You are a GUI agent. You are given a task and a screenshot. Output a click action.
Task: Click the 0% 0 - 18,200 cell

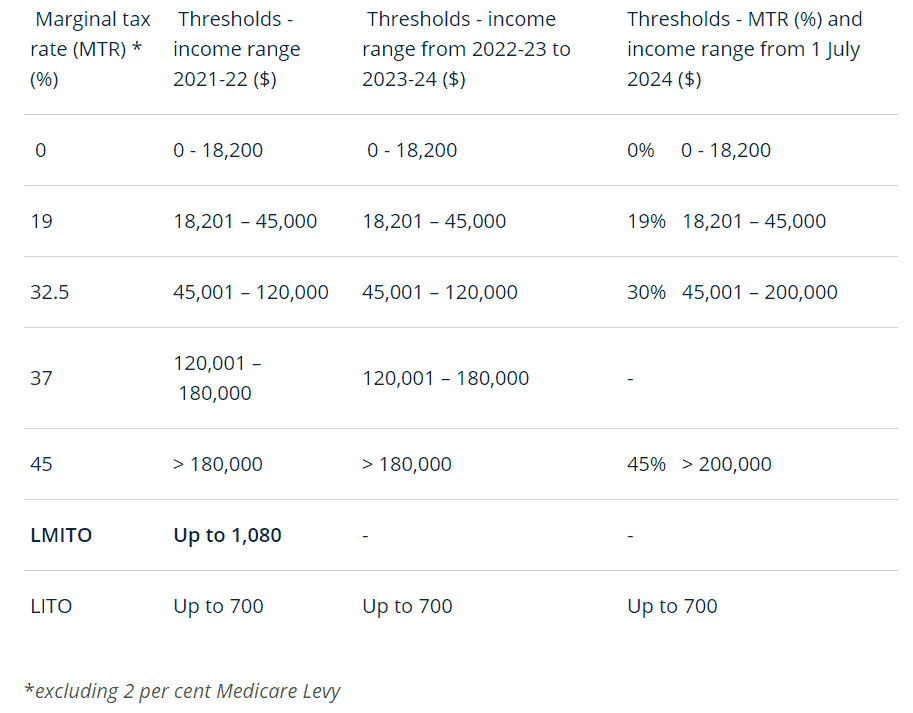tap(699, 150)
